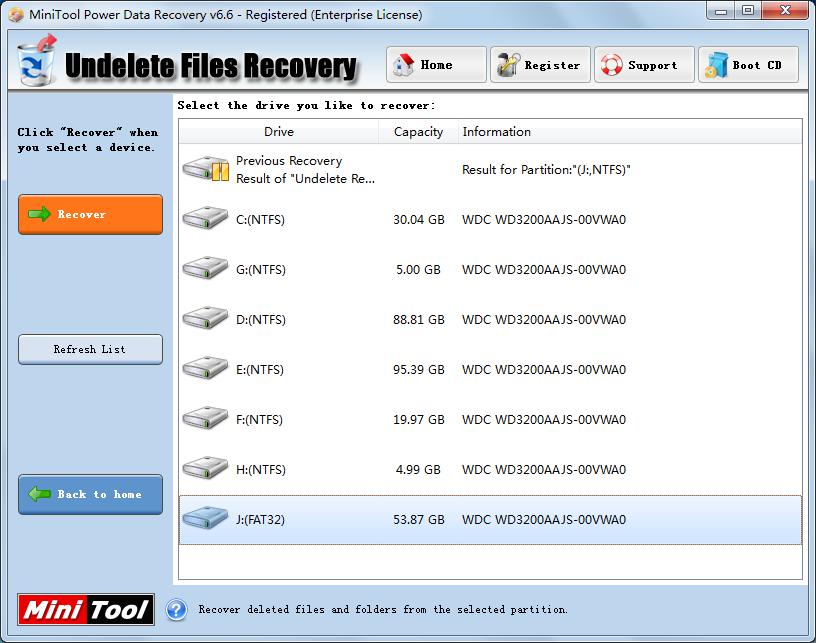Select the "Previous Recovery Result" row text
The image size is (816, 643).
[x=305, y=170]
